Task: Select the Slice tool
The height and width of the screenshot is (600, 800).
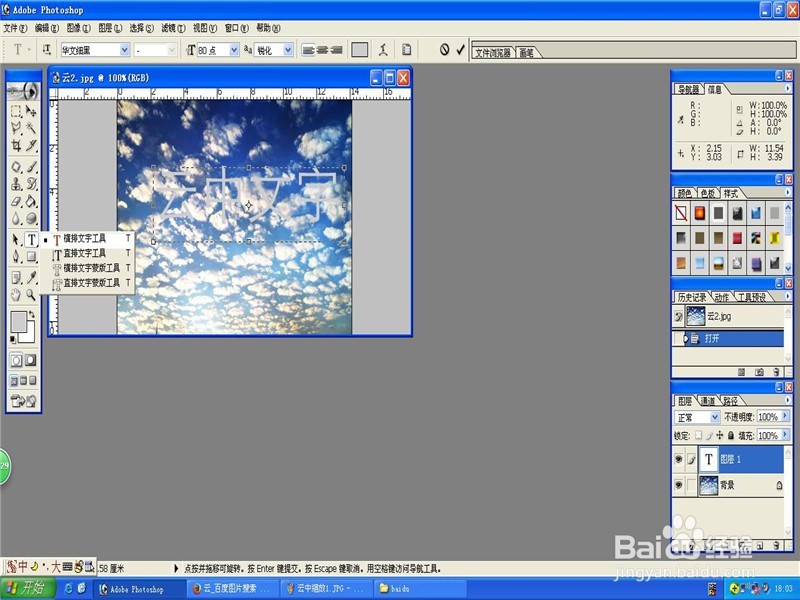Action: 31,146
